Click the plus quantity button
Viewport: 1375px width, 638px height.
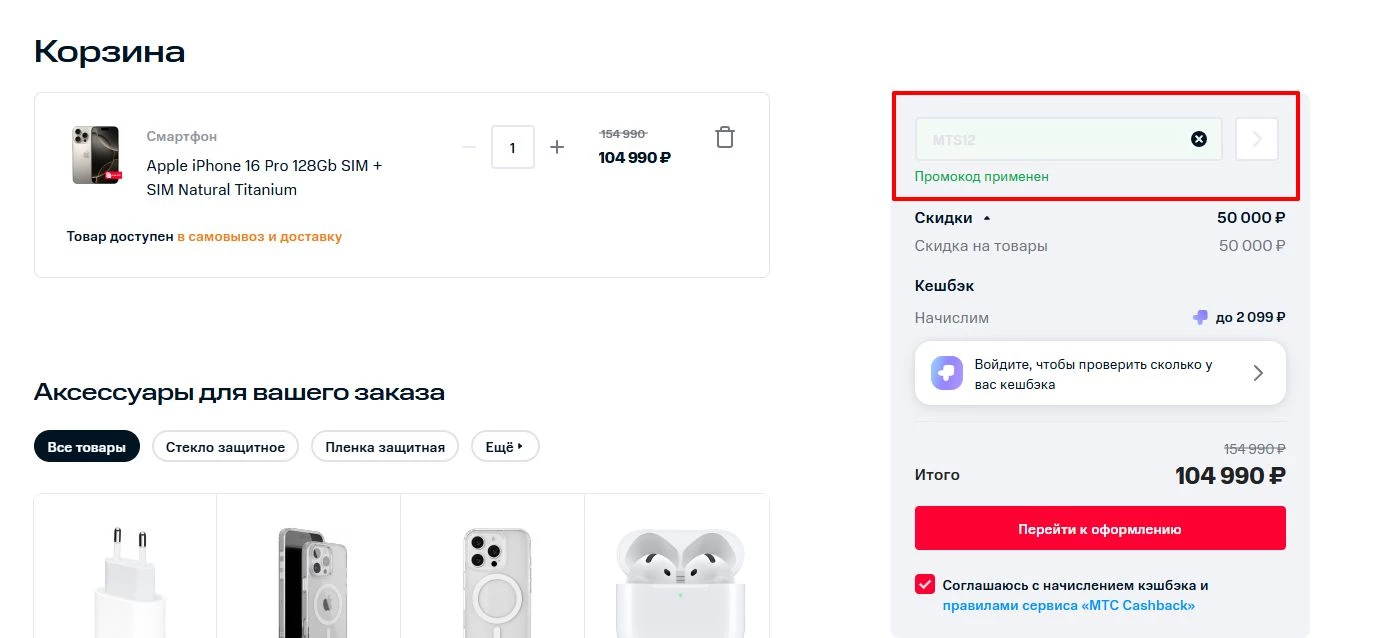click(x=557, y=147)
